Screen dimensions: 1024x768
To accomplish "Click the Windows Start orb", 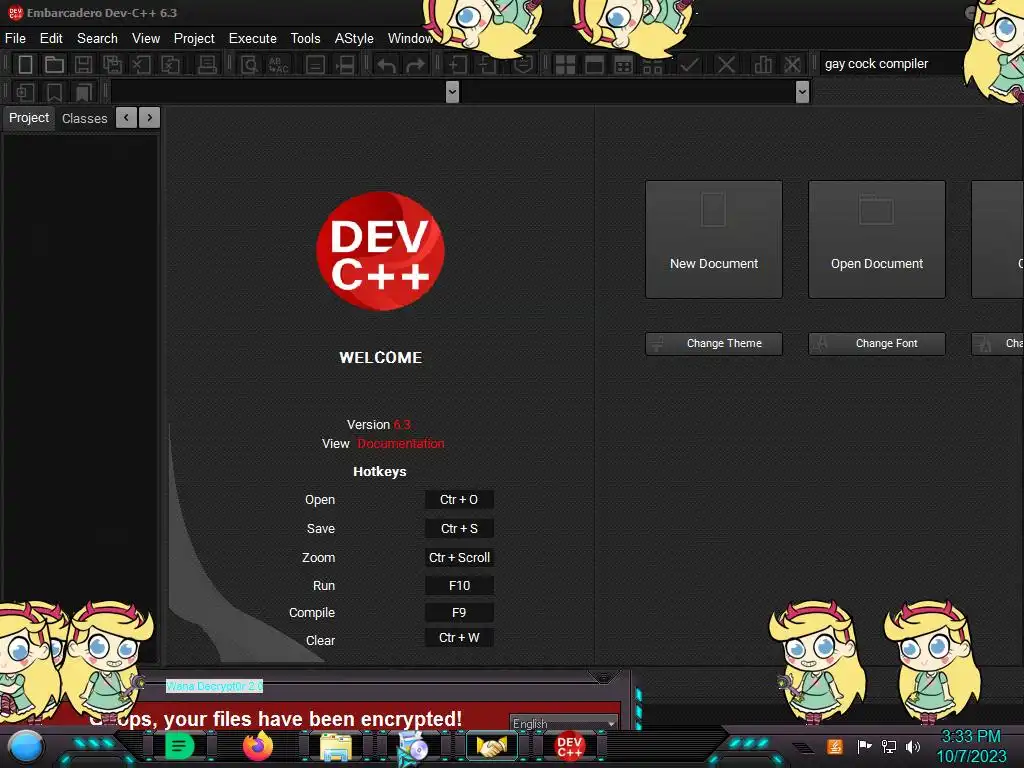I will click(25, 746).
